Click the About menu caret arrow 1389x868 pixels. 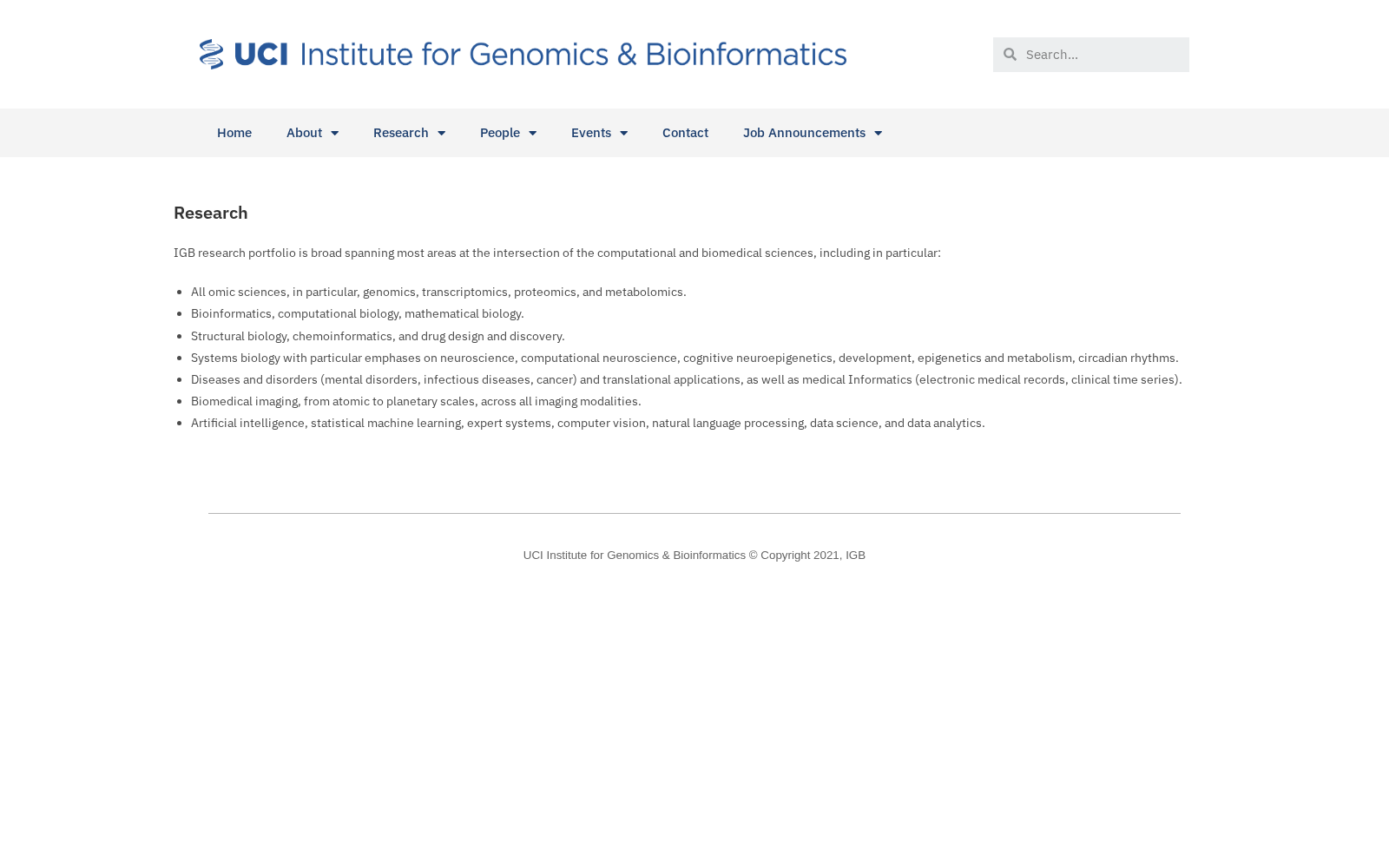(334, 133)
